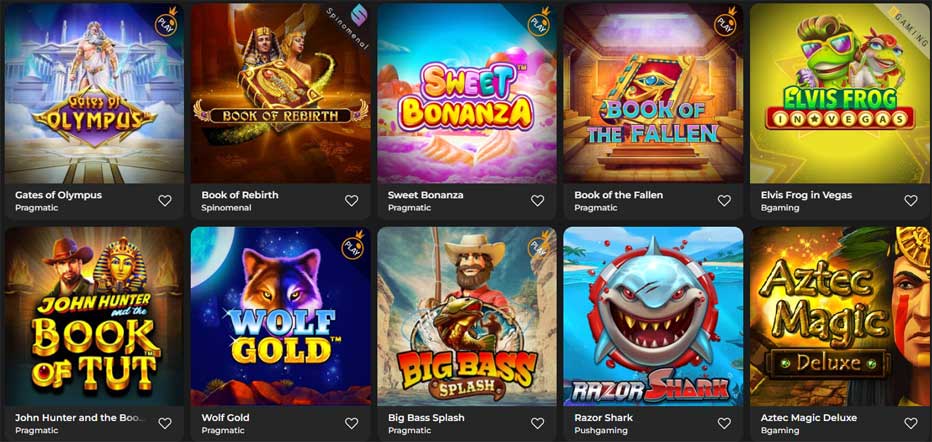Screen dimensions: 932x442
Task: Toggle the Book of Rebirth favorite heart
Action: coord(351,201)
